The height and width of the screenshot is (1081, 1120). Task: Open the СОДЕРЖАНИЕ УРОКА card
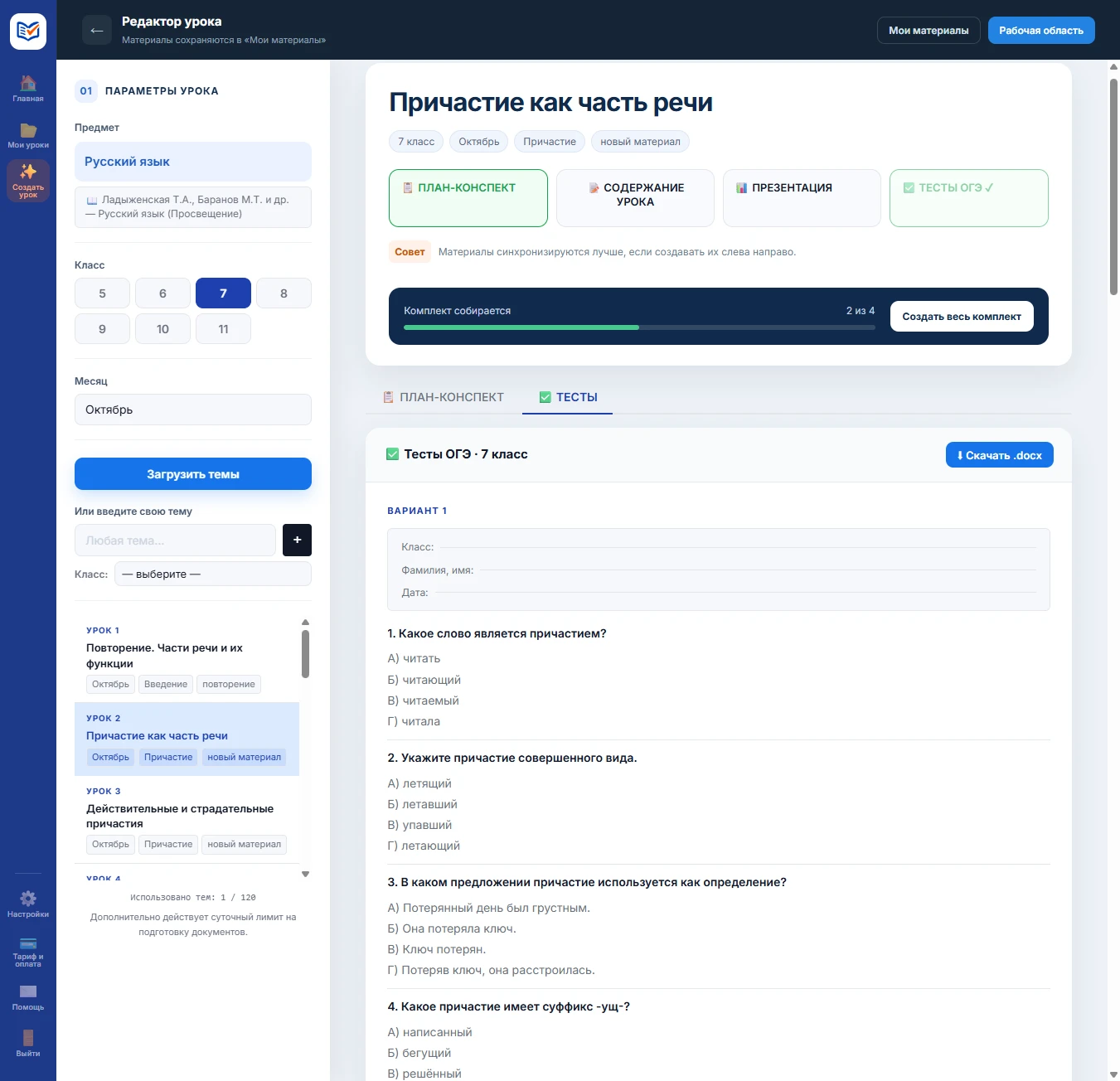(635, 198)
